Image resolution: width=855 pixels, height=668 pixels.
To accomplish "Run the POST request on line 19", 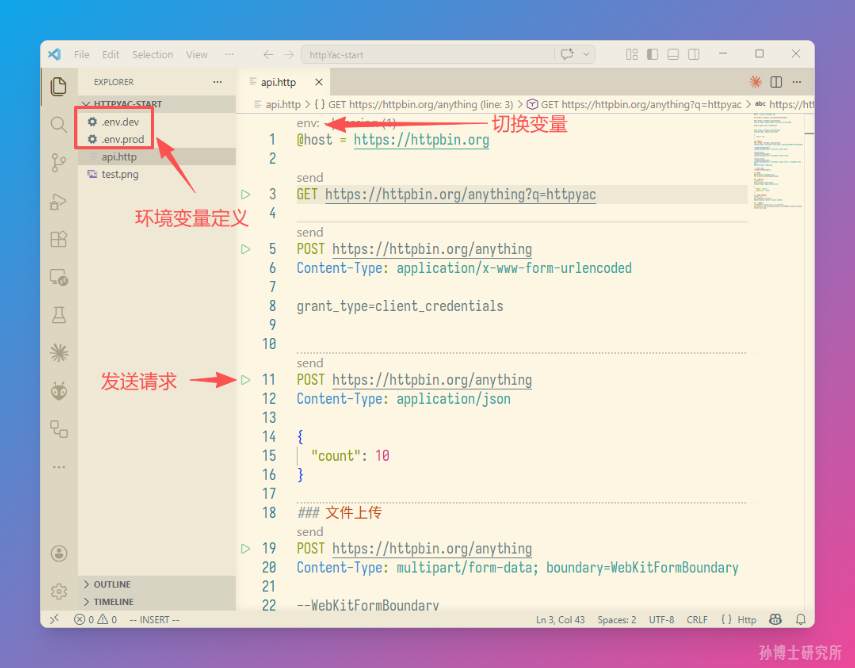I will [246, 548].
